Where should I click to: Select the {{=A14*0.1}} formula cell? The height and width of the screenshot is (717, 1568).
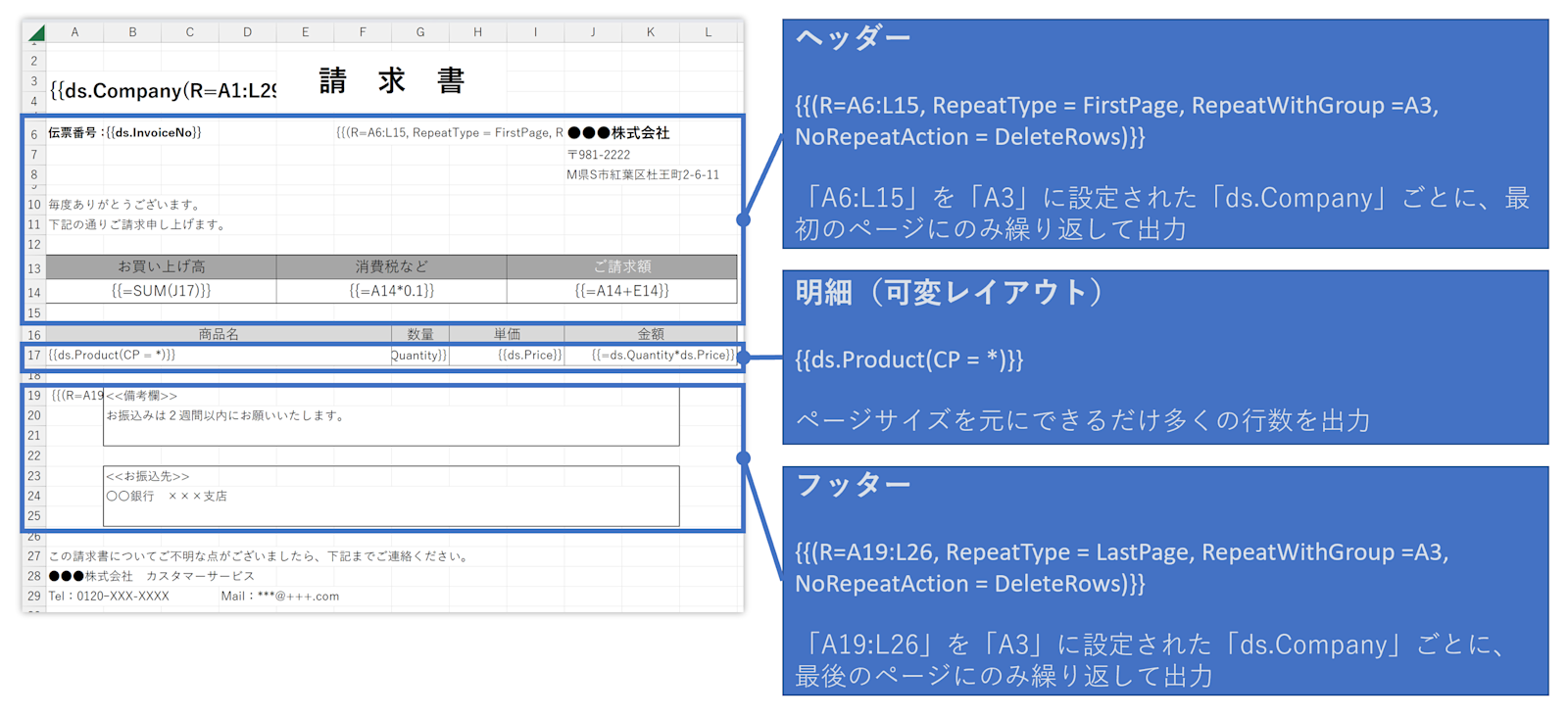pos(392,291)
